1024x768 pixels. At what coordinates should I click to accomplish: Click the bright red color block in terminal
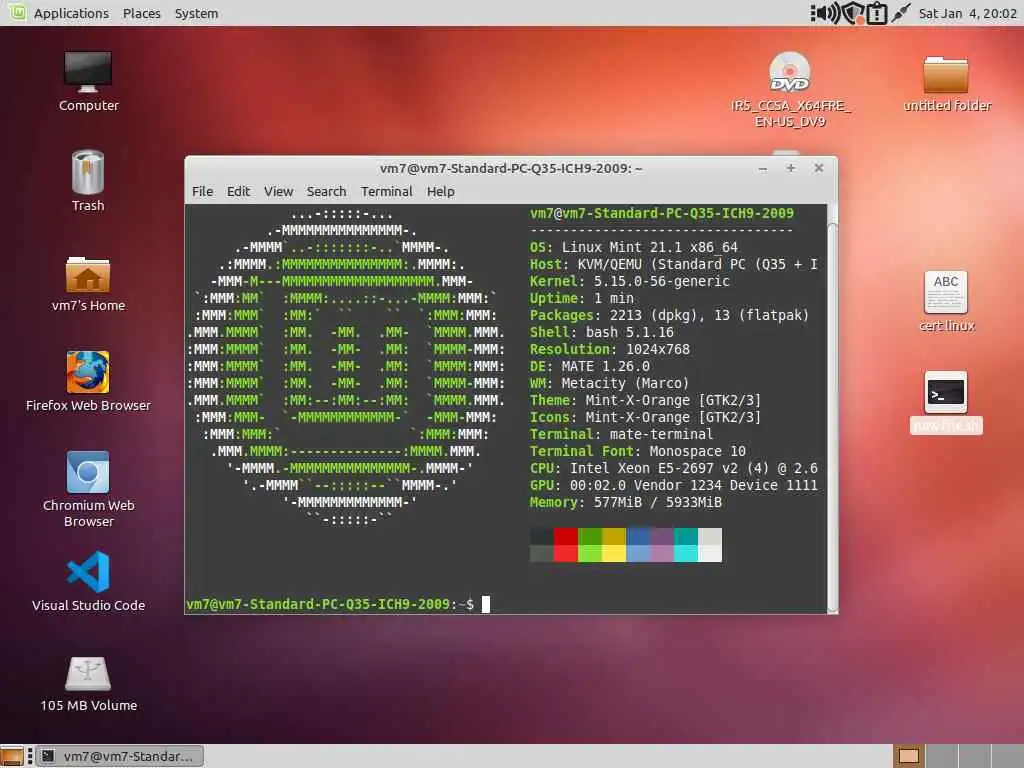pos(566,553)
